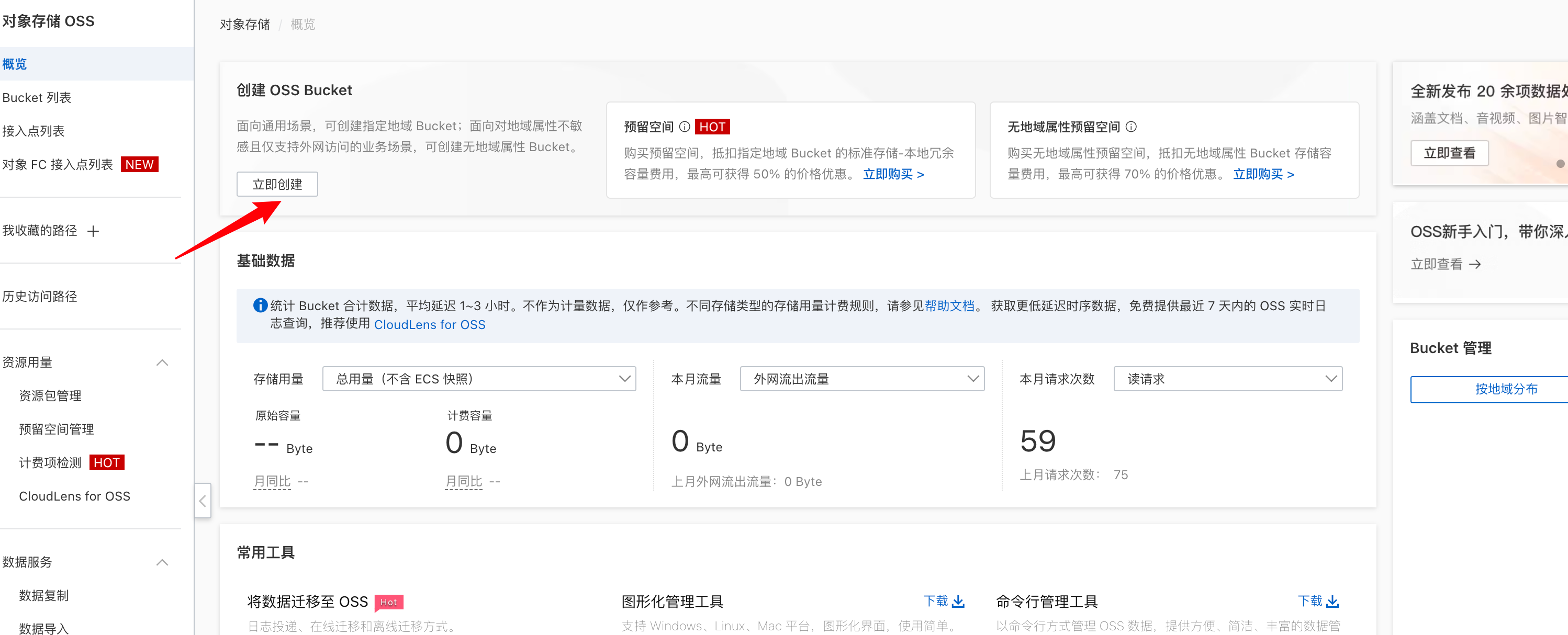1568x635 pixels.
Task: Click the carousel dot on the announcement banner
Action: [1560, 164]
